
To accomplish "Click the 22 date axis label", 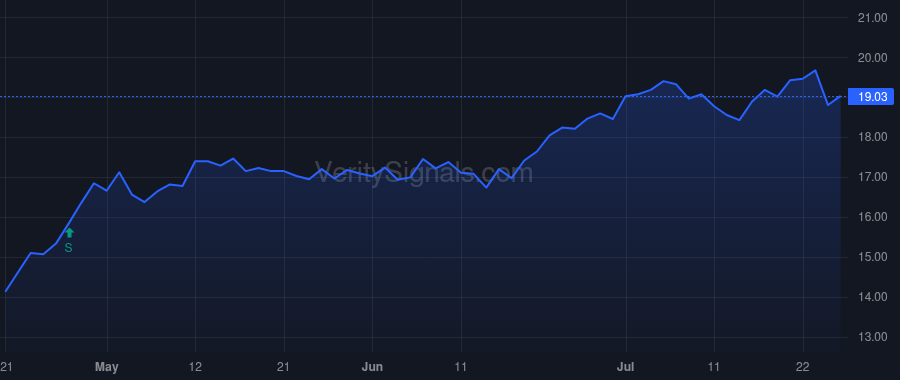I will pyautogui.click(x=802, y=367).
